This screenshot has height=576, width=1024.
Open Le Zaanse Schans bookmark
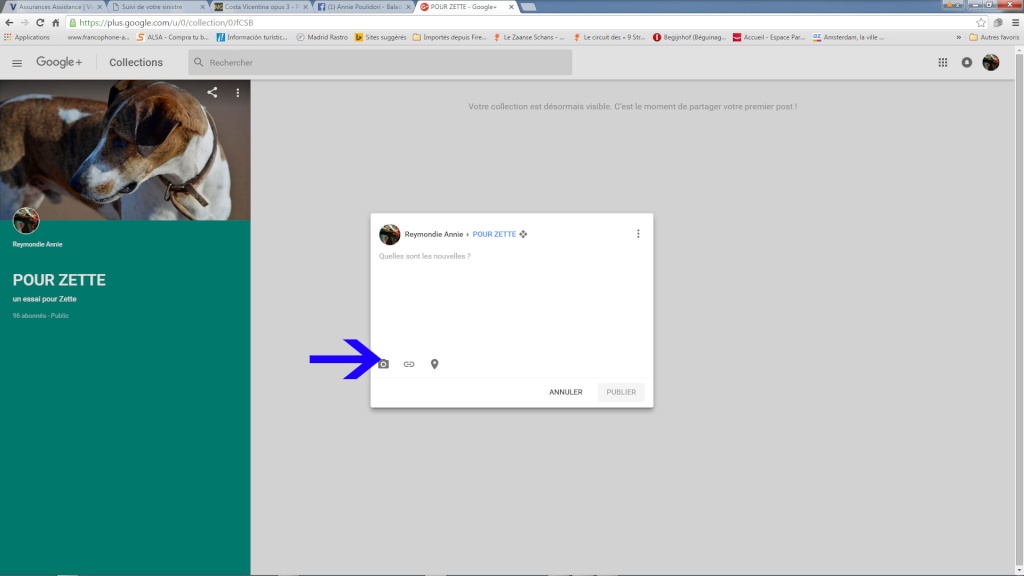click(x=529, y=37)
